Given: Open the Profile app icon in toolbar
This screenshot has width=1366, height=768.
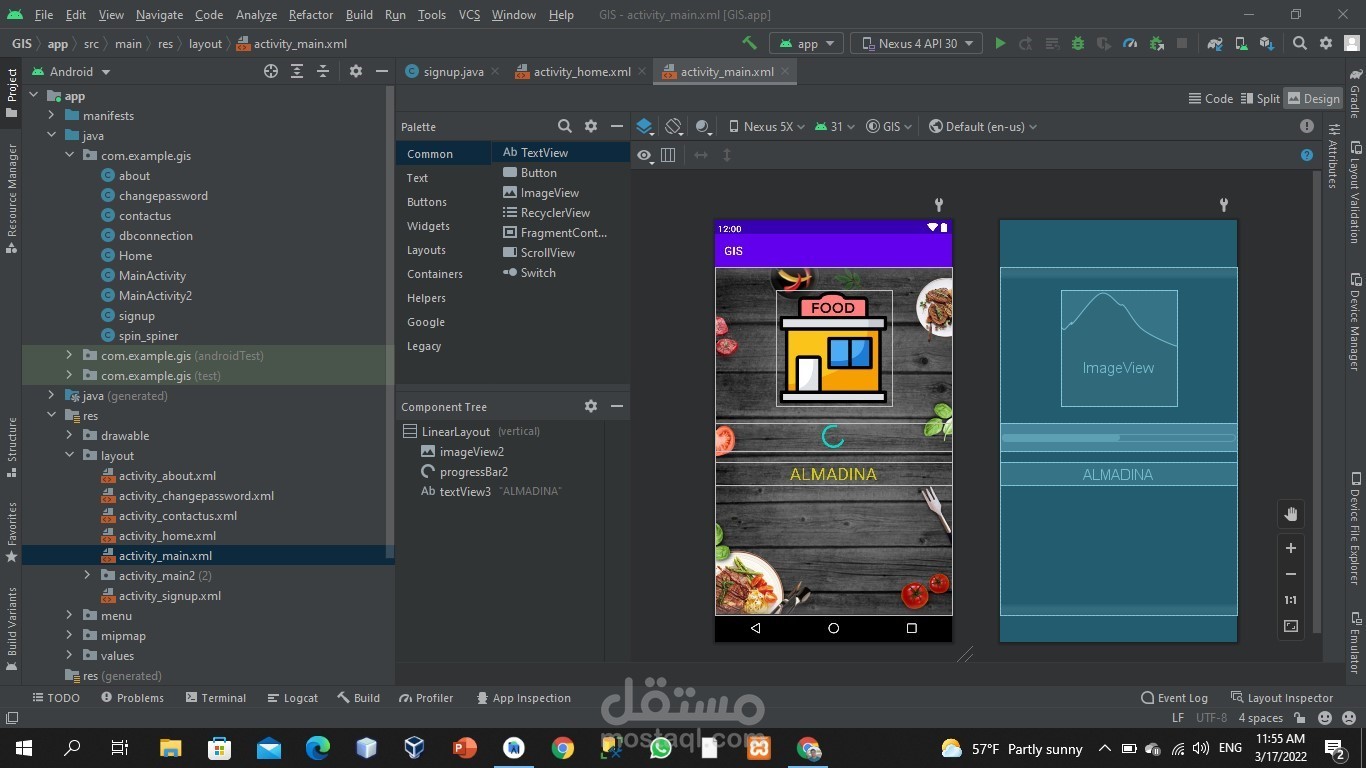Looking at the screenshot, I should pos(1130,43).
